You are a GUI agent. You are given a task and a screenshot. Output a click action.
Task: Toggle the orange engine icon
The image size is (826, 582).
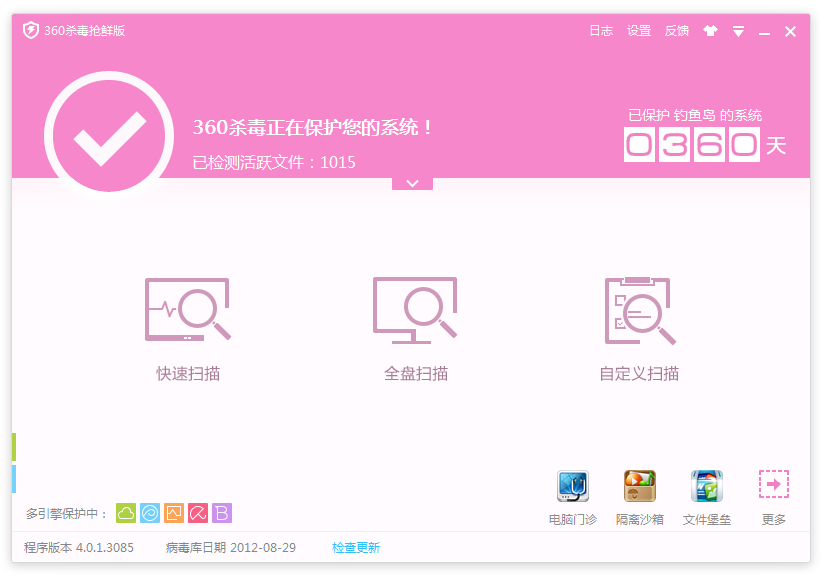click(174, 513)
